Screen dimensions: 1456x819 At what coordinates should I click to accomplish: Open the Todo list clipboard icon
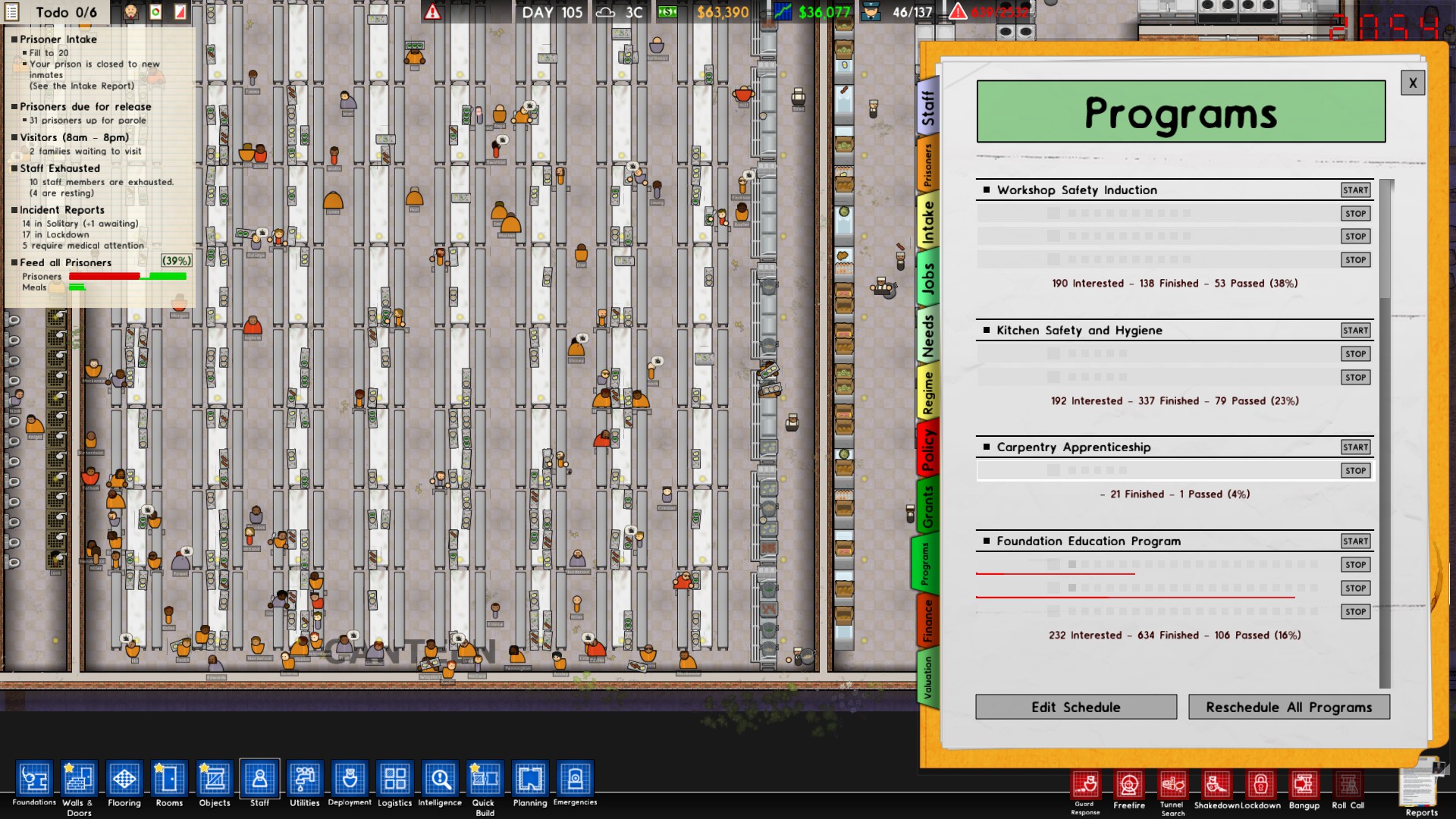13,12
